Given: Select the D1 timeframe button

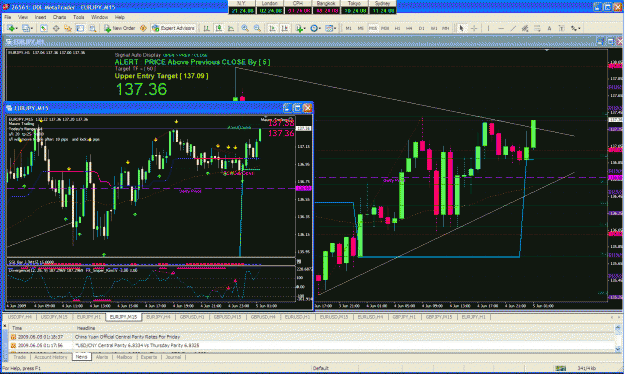Looking at the screenshot, I should tap(421, 28).
